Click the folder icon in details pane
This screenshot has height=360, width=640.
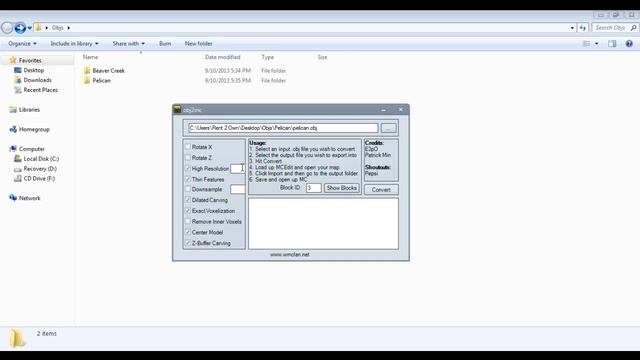pos(17,338)
